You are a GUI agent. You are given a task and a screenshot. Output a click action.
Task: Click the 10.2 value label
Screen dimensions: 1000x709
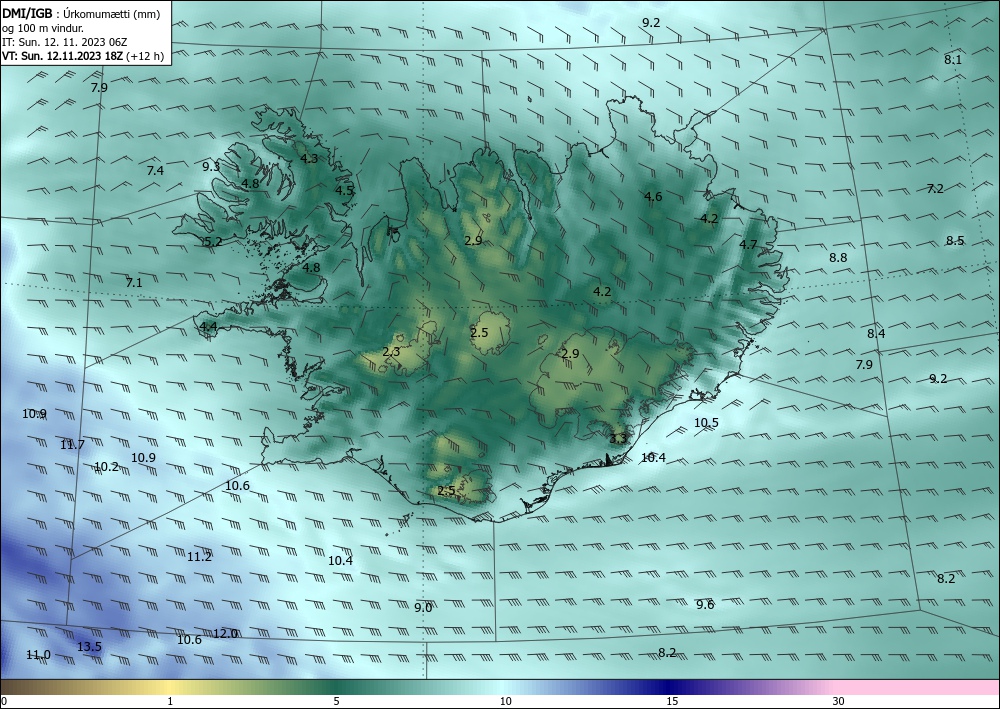tap(107, 467)
